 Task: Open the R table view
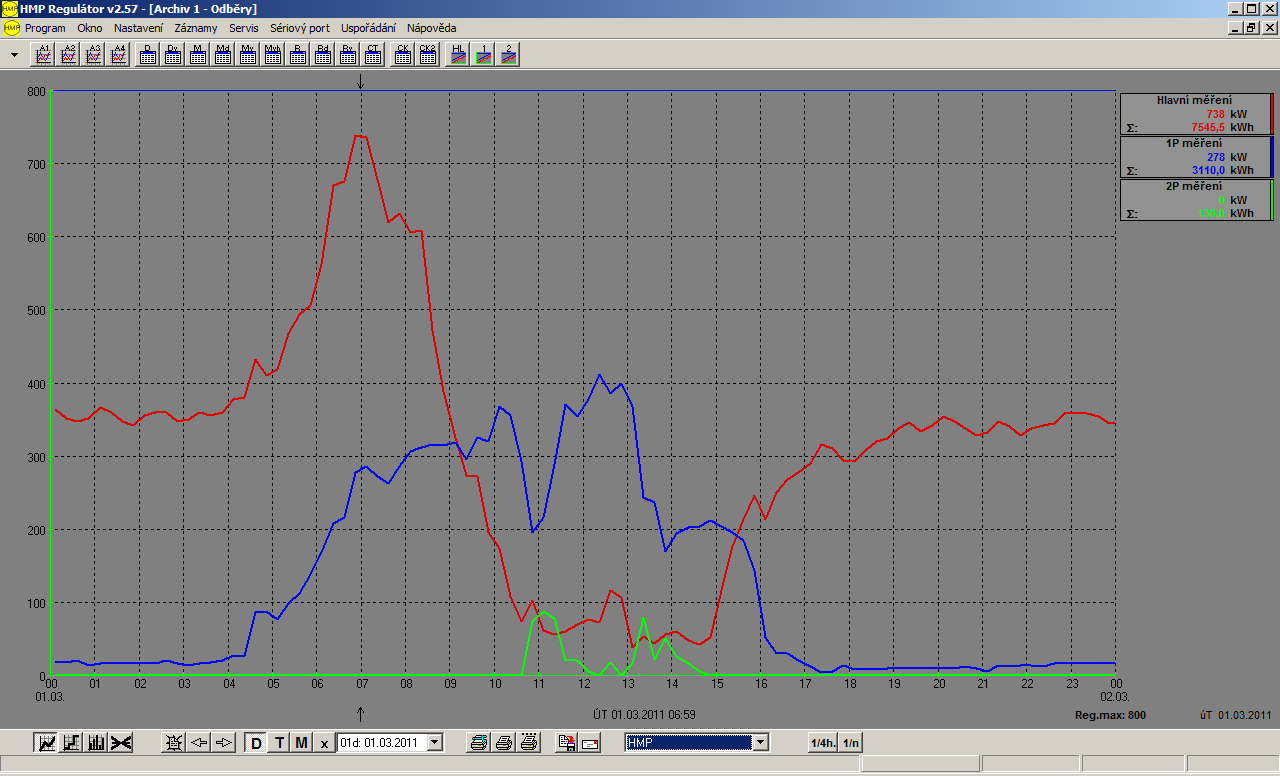pos(298,54)
